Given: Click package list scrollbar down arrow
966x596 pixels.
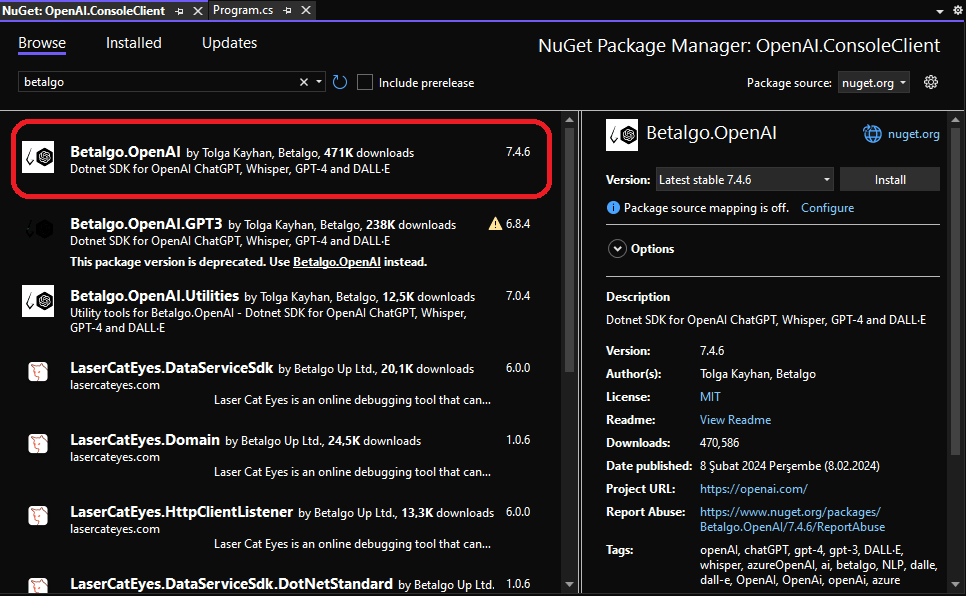Looking at the screenshot, I should pyautogui.click(x=569, y=584).
